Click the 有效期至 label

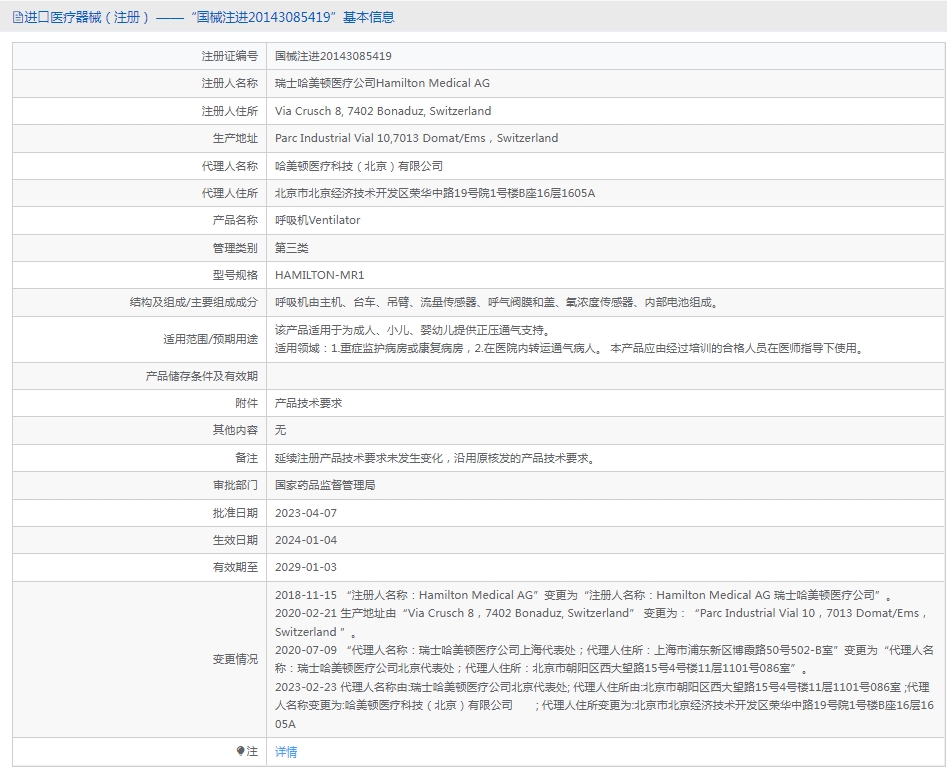[x=235, y=568]
